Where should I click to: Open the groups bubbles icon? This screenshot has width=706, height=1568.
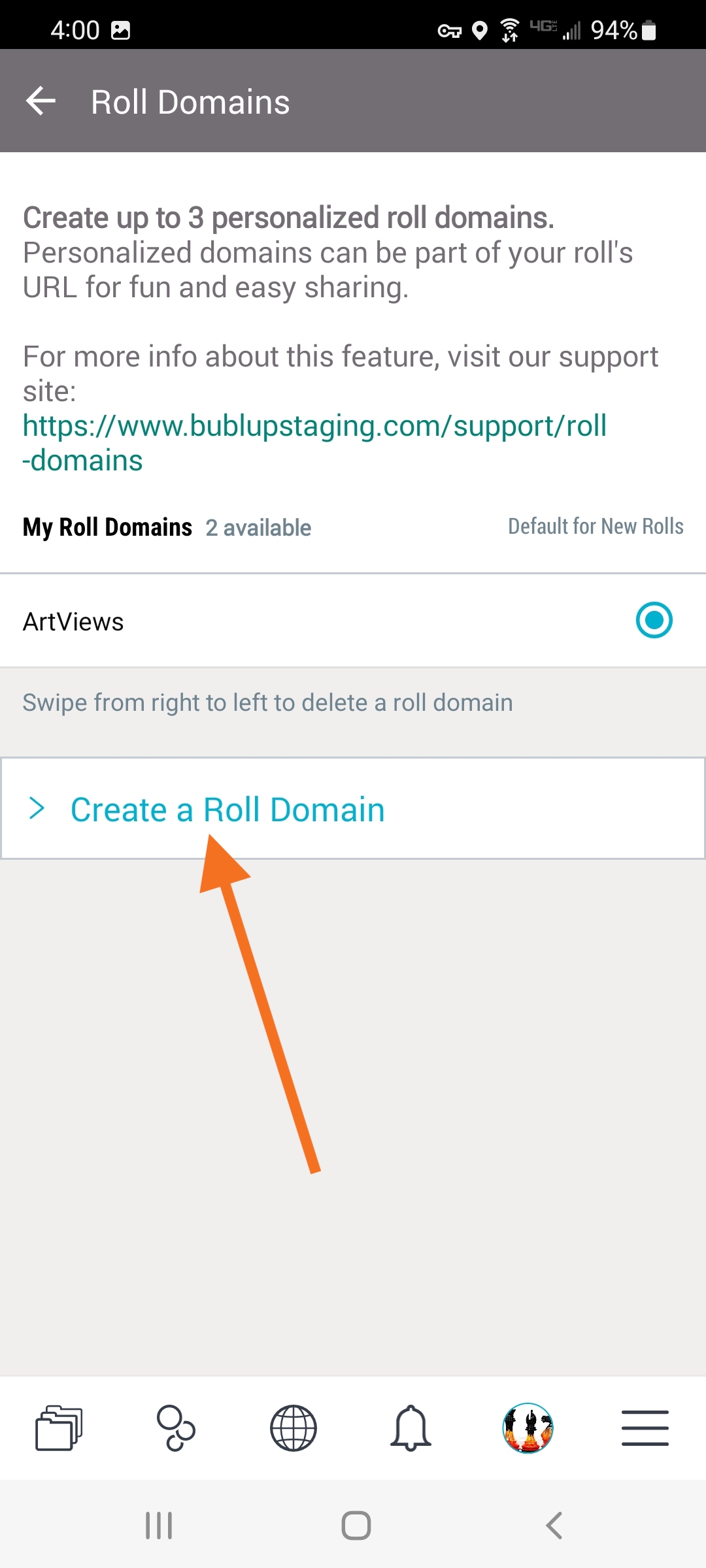(176, 1428)
